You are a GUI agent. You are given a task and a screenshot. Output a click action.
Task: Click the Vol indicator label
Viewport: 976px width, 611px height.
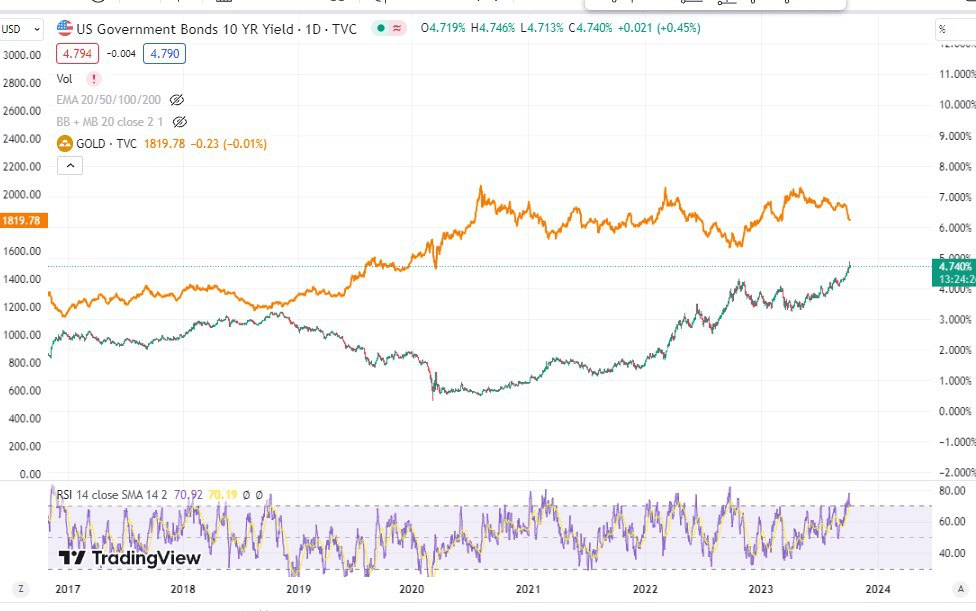coord(65,78)
